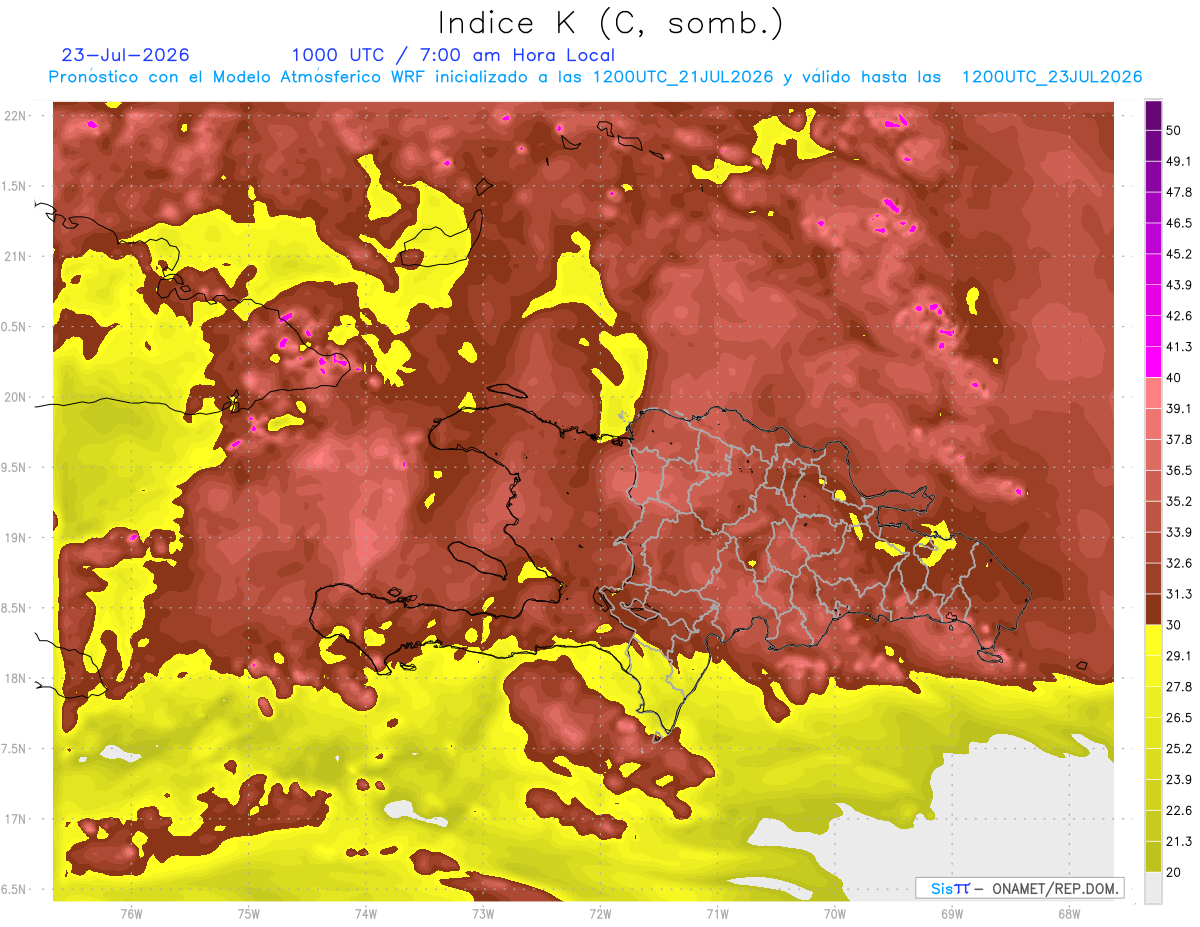Click the '39.1' legend value

coord(1178,408)
